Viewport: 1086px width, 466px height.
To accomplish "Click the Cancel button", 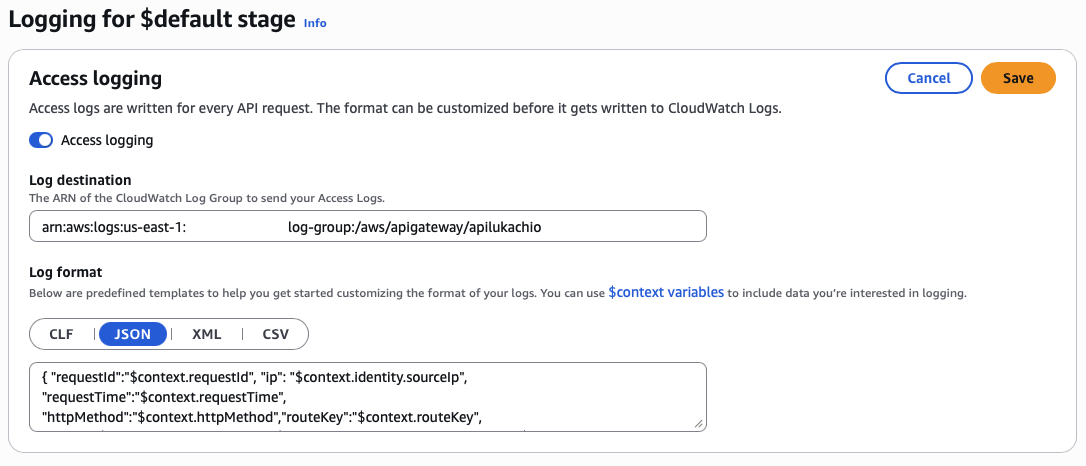I will point(928,78).
